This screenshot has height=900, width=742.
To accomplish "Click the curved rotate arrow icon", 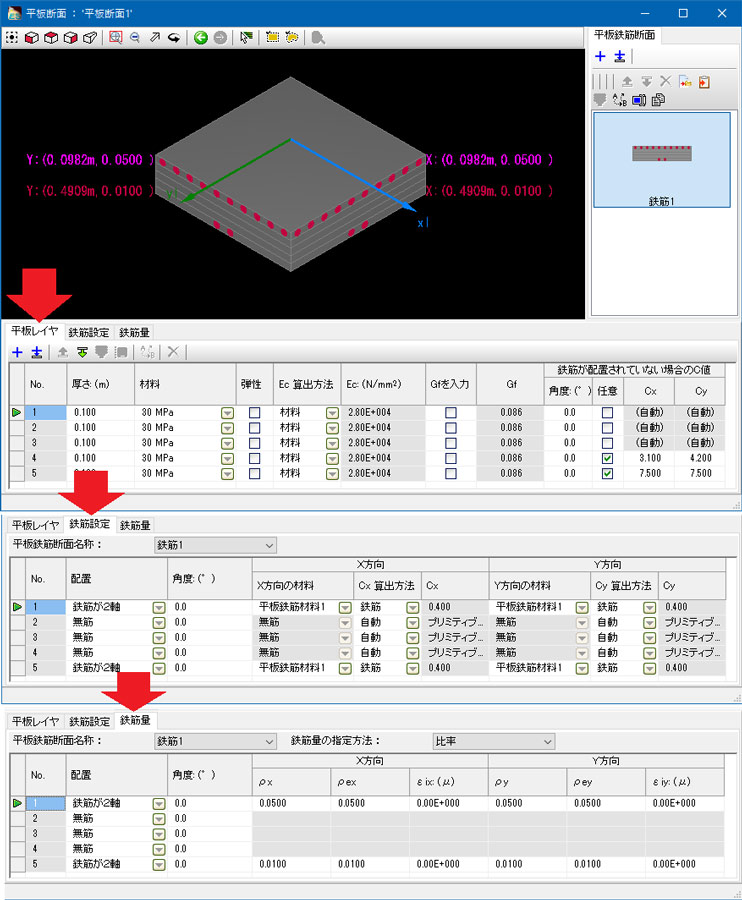I will (x=174, y=38).
